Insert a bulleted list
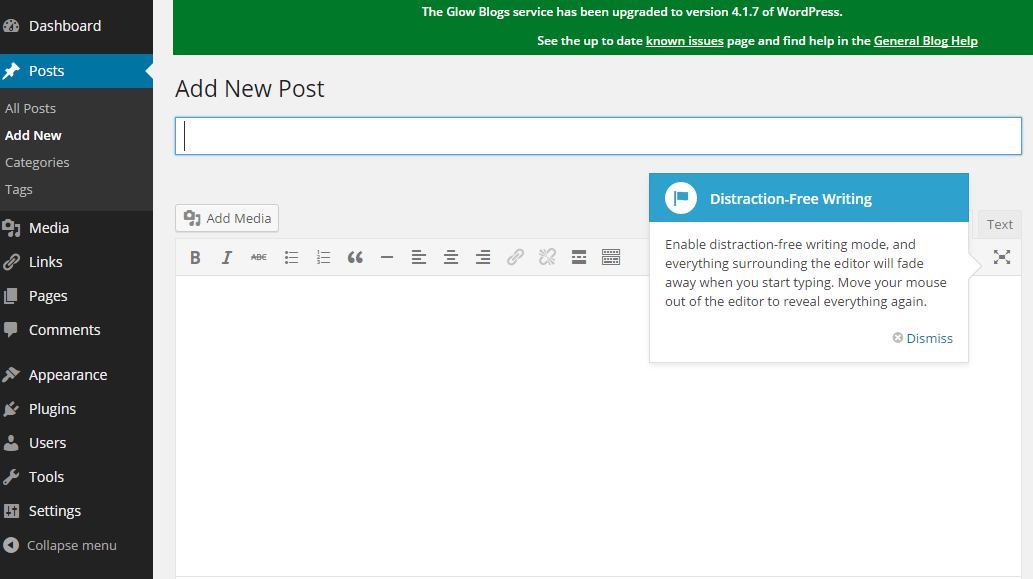 (291, 258)
